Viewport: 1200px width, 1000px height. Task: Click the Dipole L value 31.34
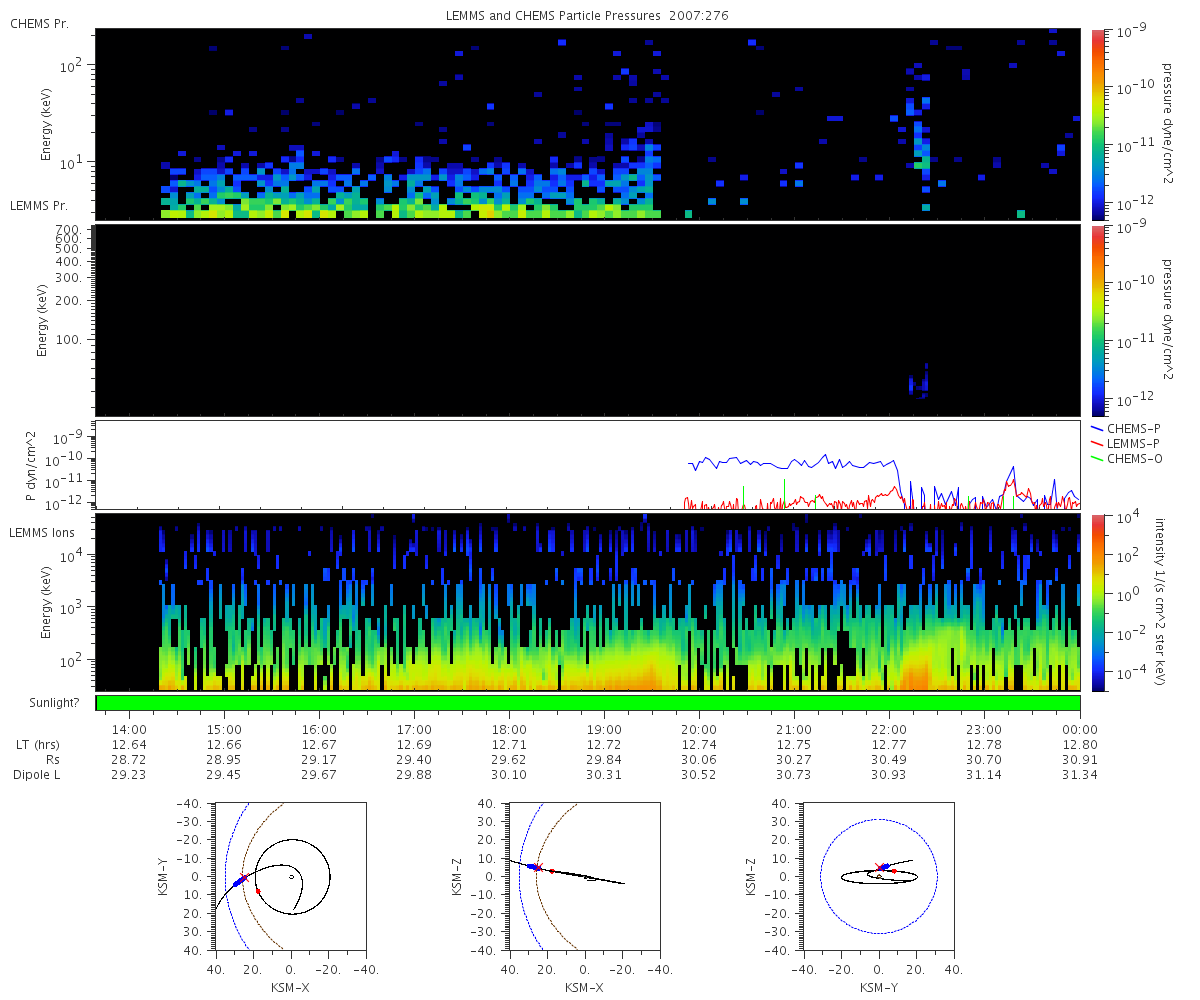point(1080,775)
